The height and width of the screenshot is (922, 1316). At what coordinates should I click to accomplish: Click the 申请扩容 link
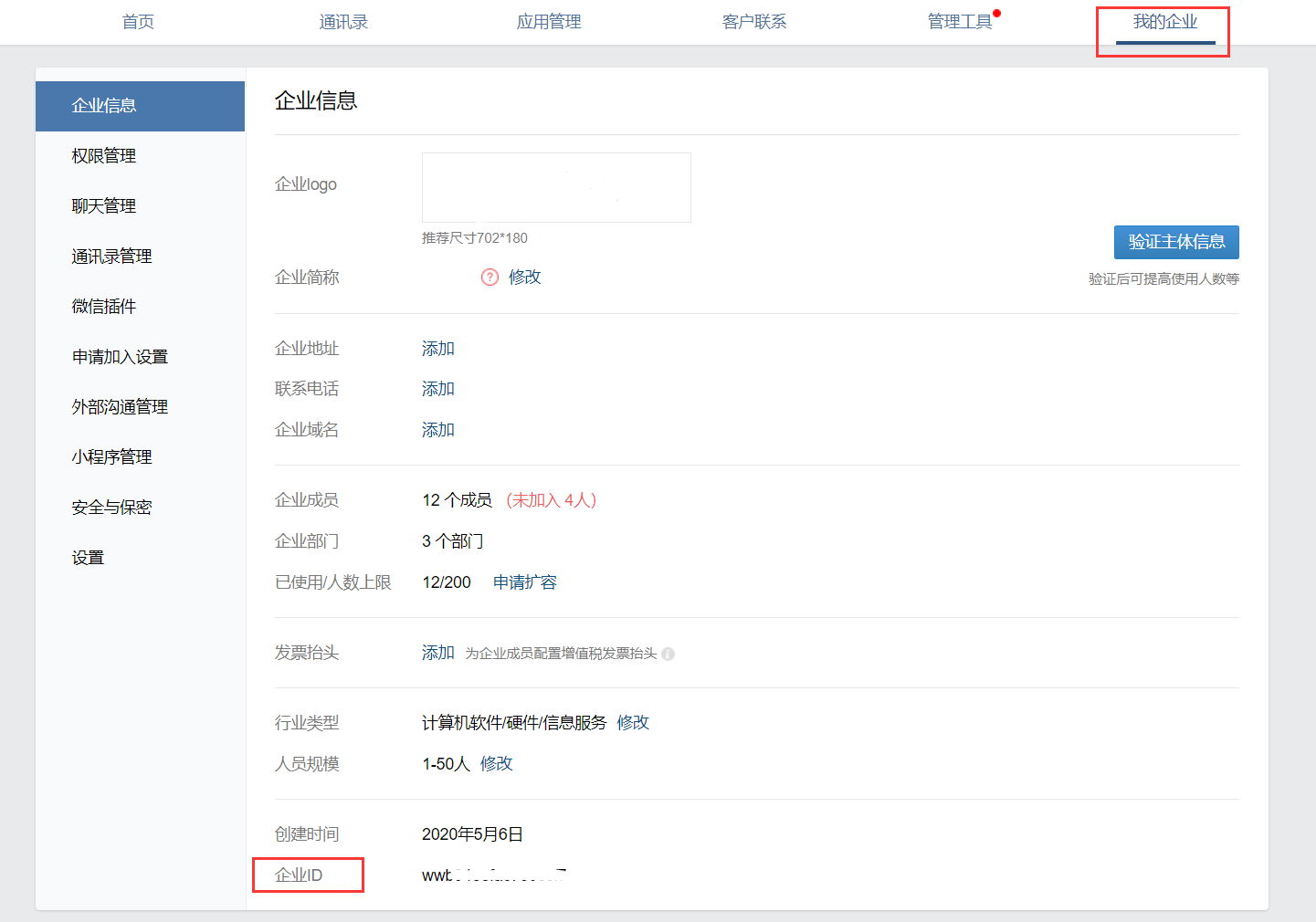[525, 582]
